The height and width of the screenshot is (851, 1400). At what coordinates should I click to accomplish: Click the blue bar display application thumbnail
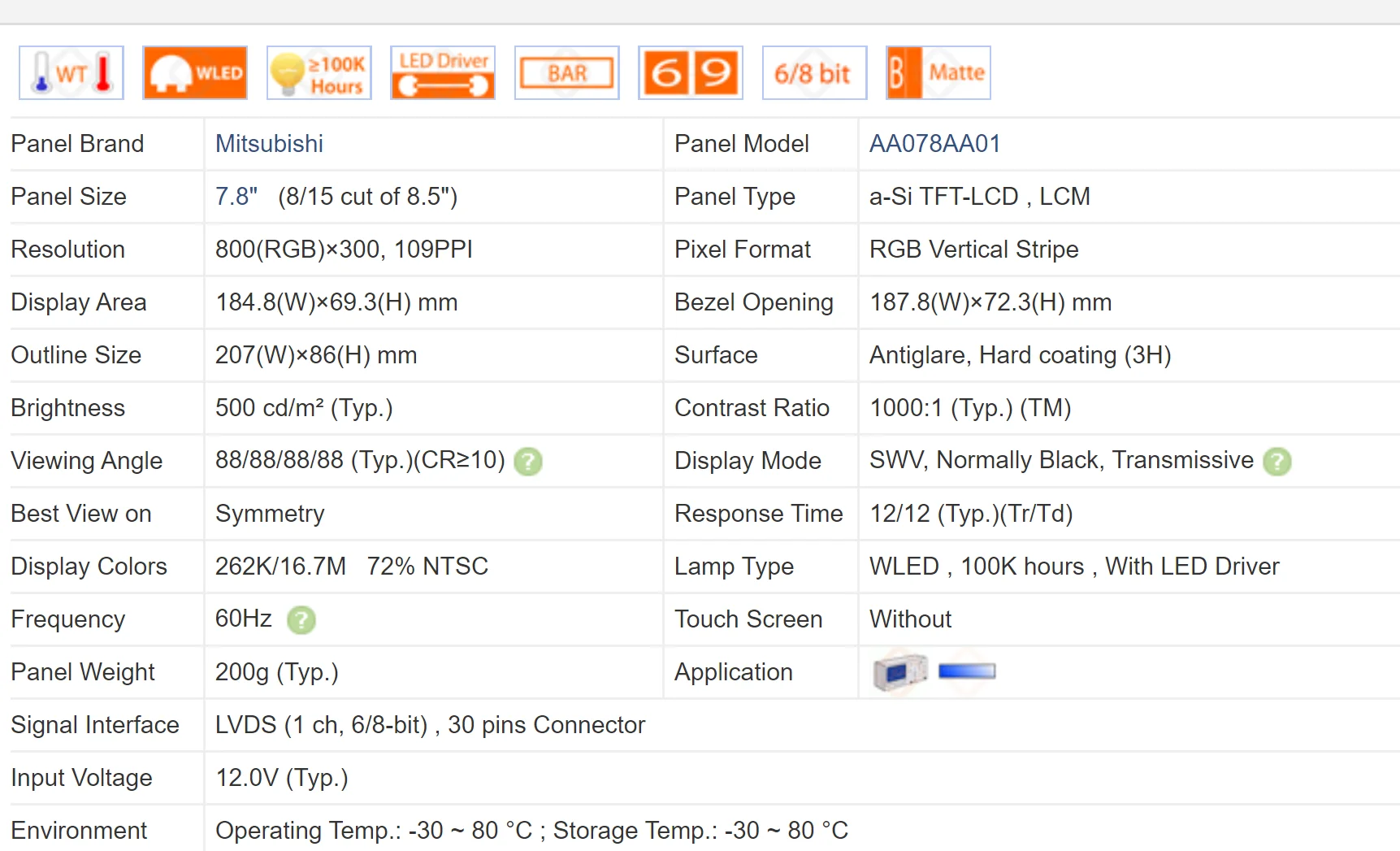click(967, 671)
